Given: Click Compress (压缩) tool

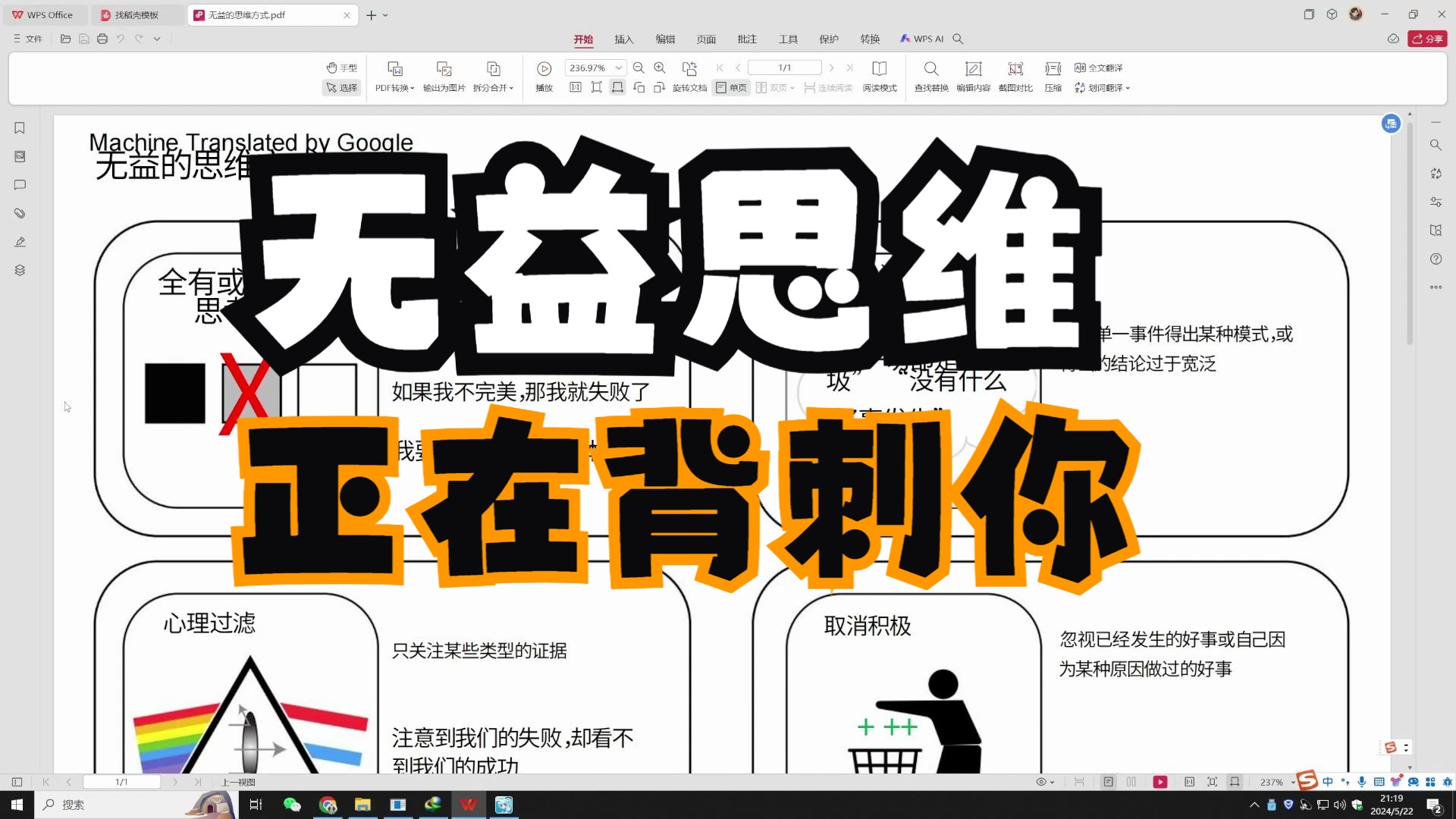Looking at the screenshot, I should (1053, 77).
